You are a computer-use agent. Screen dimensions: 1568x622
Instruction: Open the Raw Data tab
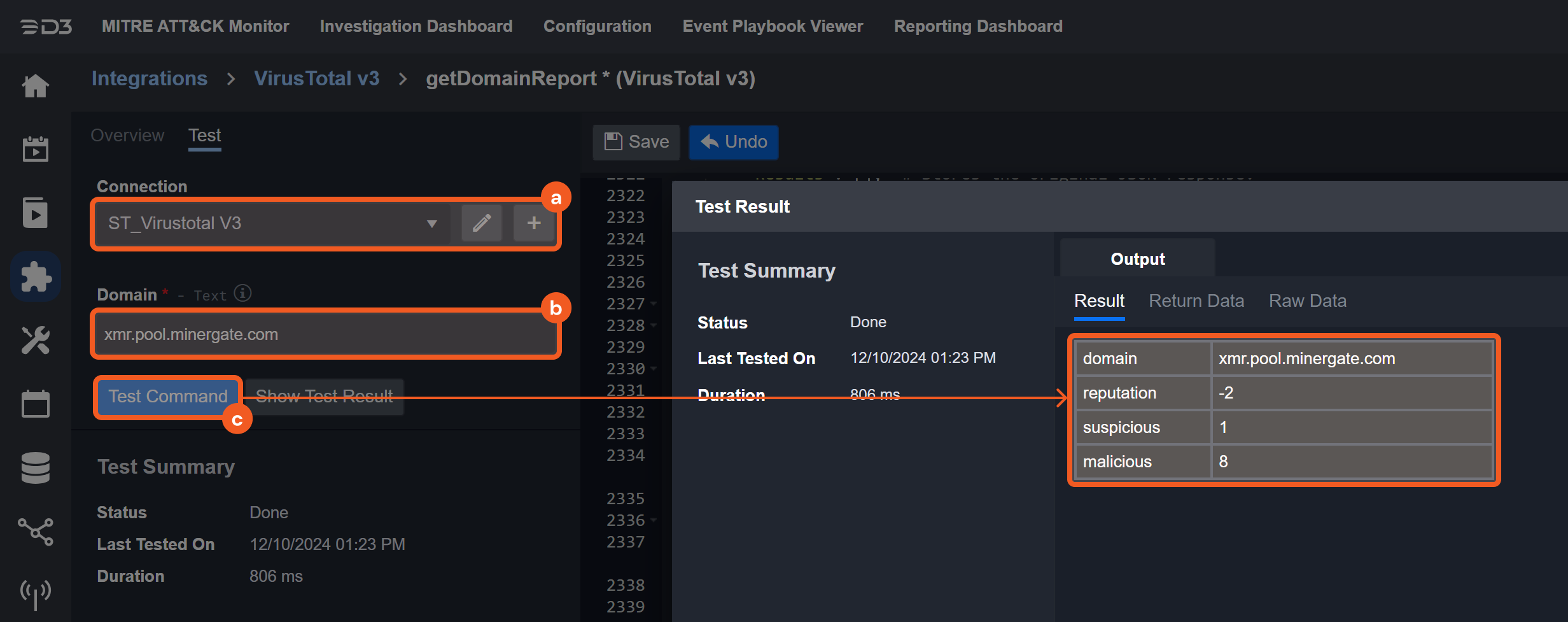[x=1307, y=301]
